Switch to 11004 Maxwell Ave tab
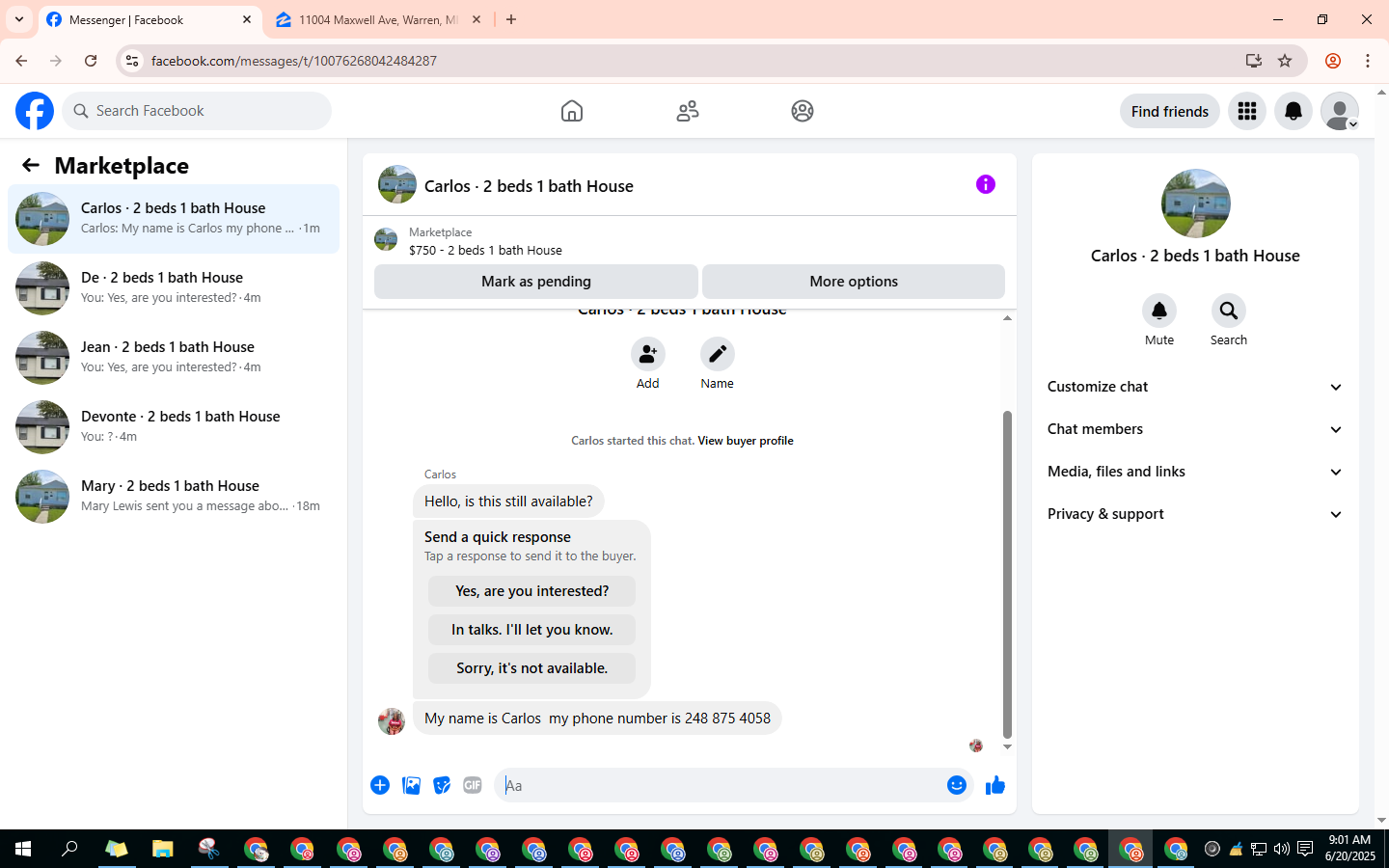 coord(378,19)
